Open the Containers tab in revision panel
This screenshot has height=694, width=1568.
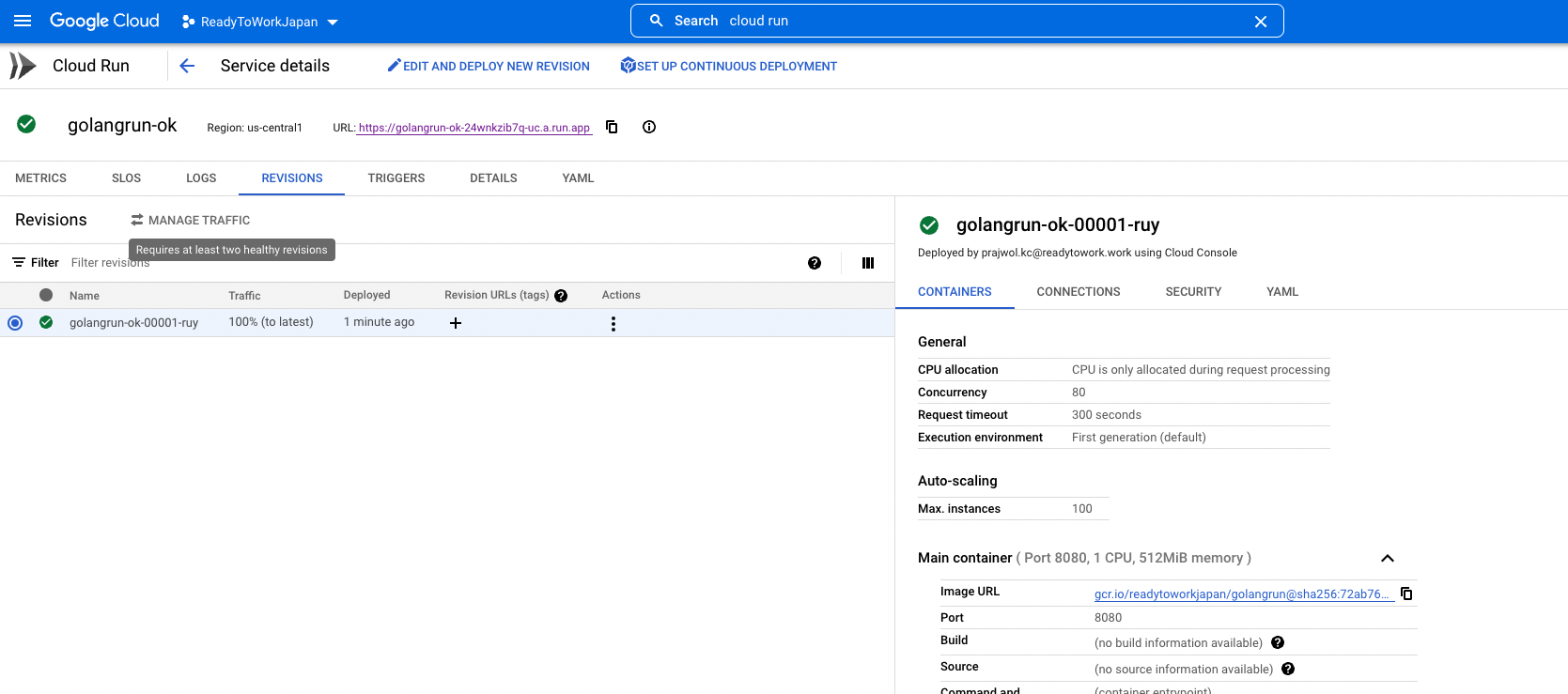955,292
